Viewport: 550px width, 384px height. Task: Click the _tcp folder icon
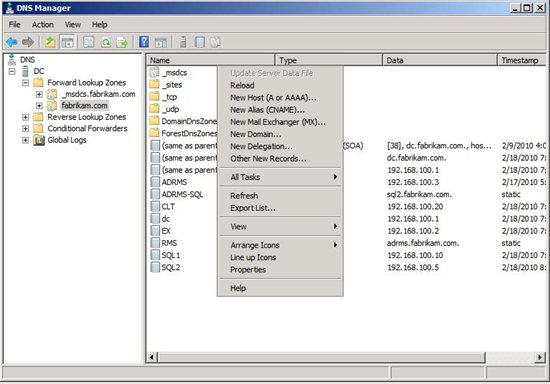pyautogui.click(x=154, y=97)
